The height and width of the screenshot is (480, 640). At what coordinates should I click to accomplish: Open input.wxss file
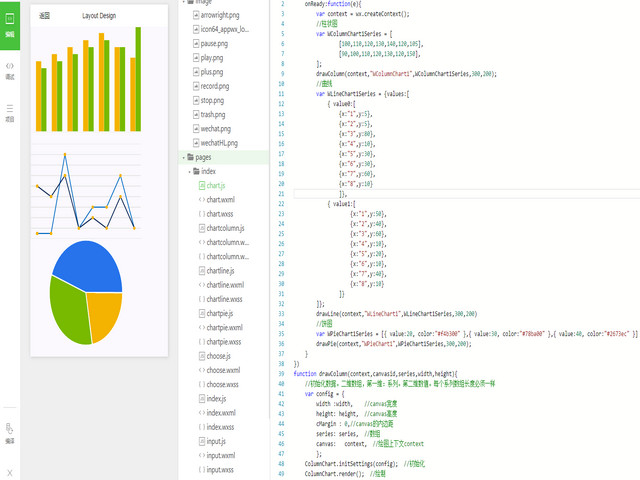pyautogui.click(x=216, y=470)
